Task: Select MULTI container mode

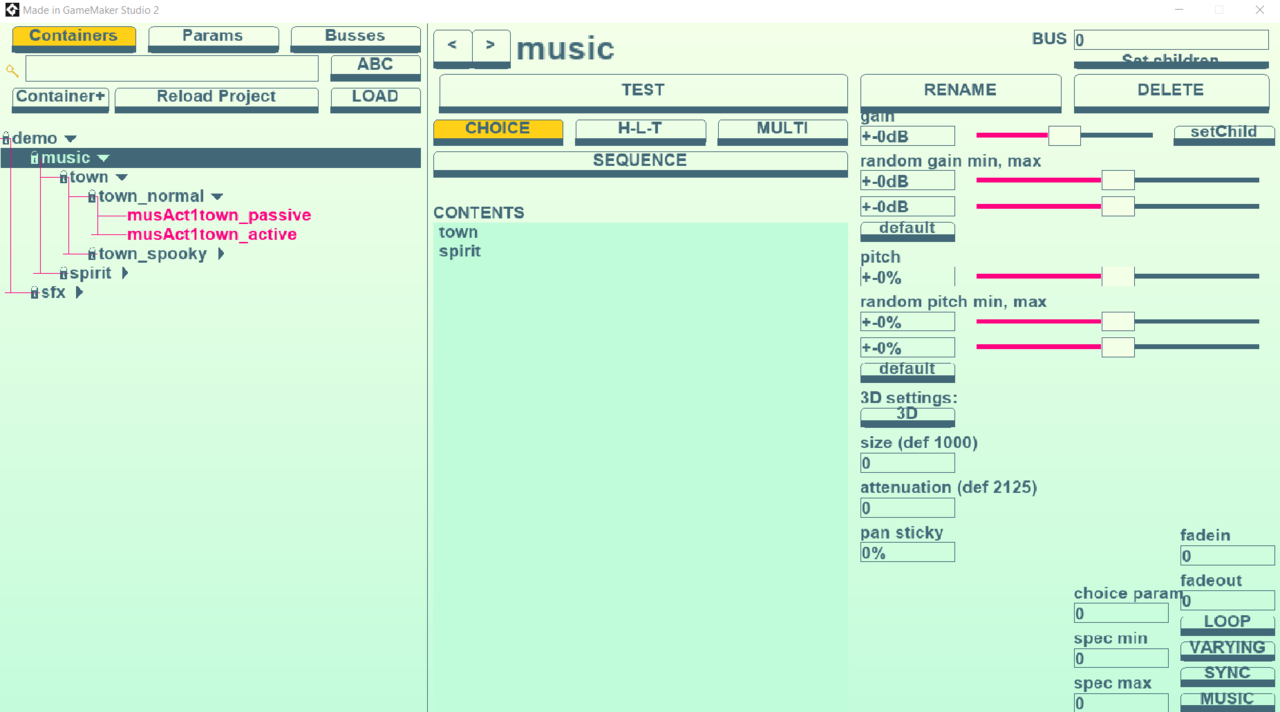Action: (x=783, y=131)
